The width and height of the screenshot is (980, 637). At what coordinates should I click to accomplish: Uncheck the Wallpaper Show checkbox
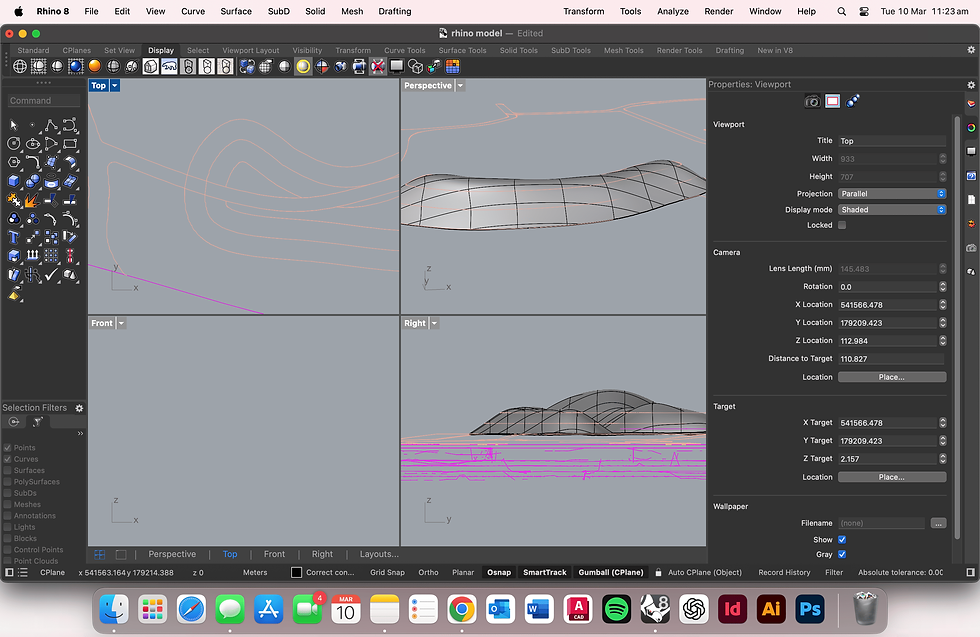point(842,539)
